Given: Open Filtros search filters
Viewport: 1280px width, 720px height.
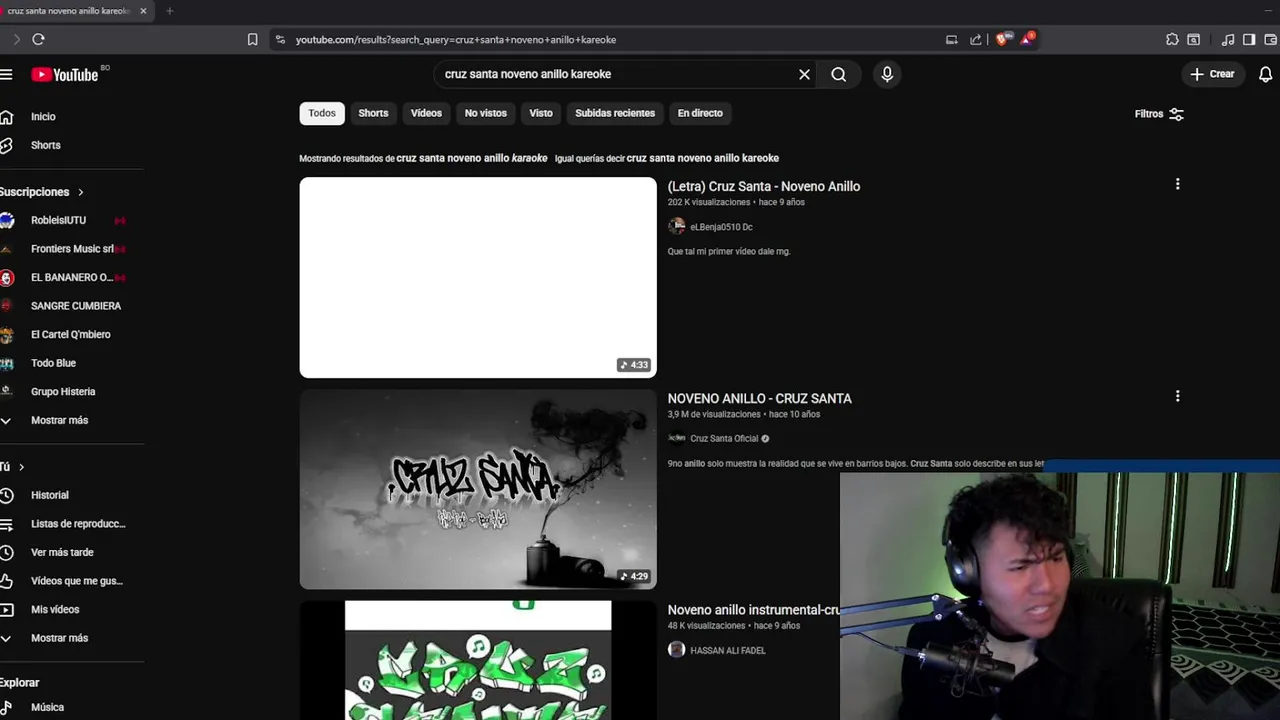Looking at the screenshot, I should (1159, 114).
